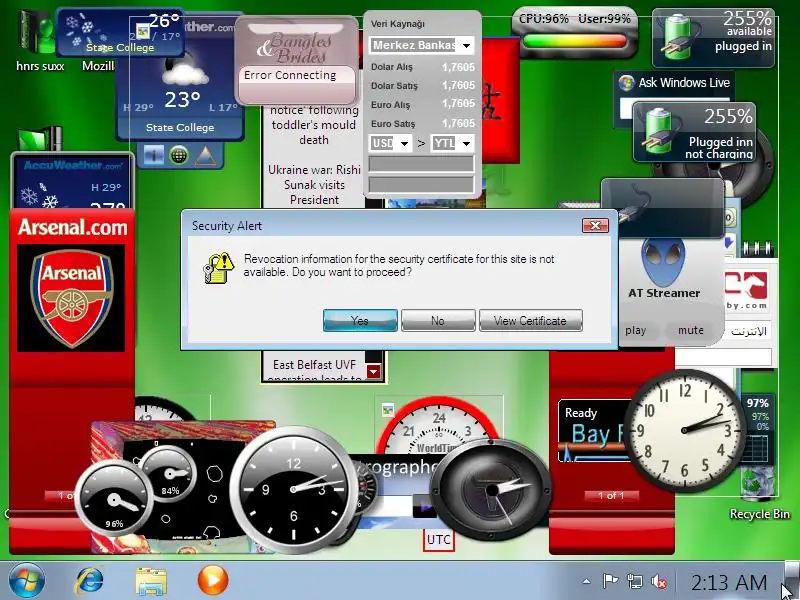Click the blue square icon under weather gadget
The image size is (800, 600).
pos(154,155)
